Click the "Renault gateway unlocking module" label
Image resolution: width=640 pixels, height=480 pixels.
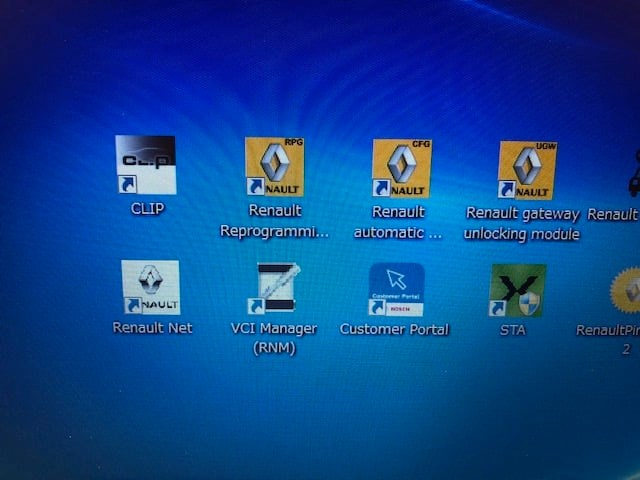[x=521, y=224]
